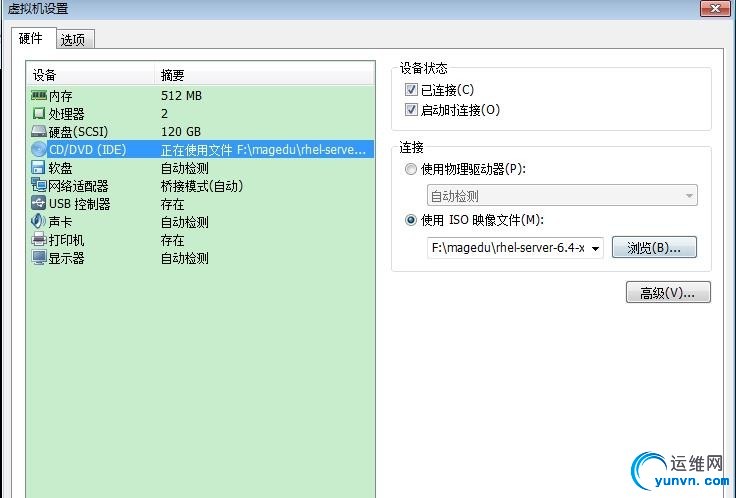Screen dimensions: 736x498
Task: Click the 打印机 存在 summary value
Action: [173, 240]
